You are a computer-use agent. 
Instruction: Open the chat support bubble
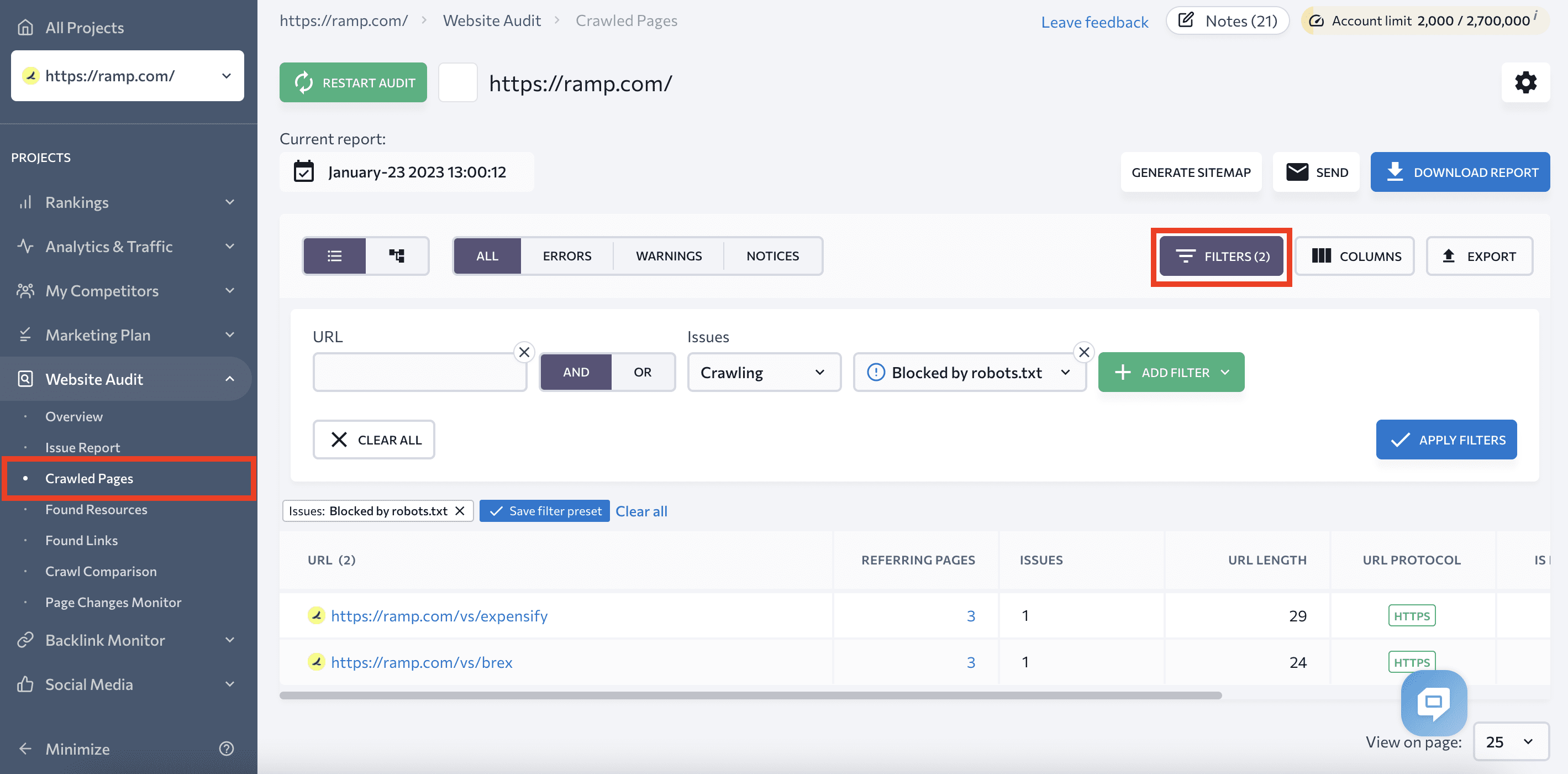click(1434, 703)
